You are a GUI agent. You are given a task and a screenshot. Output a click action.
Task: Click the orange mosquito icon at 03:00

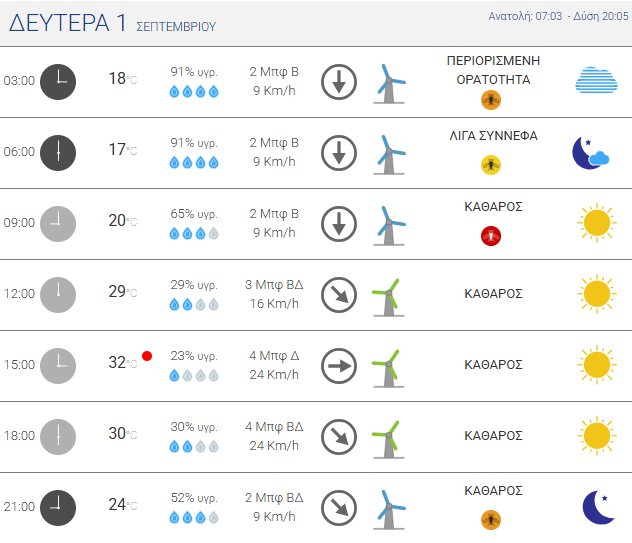tap(490, 99)
